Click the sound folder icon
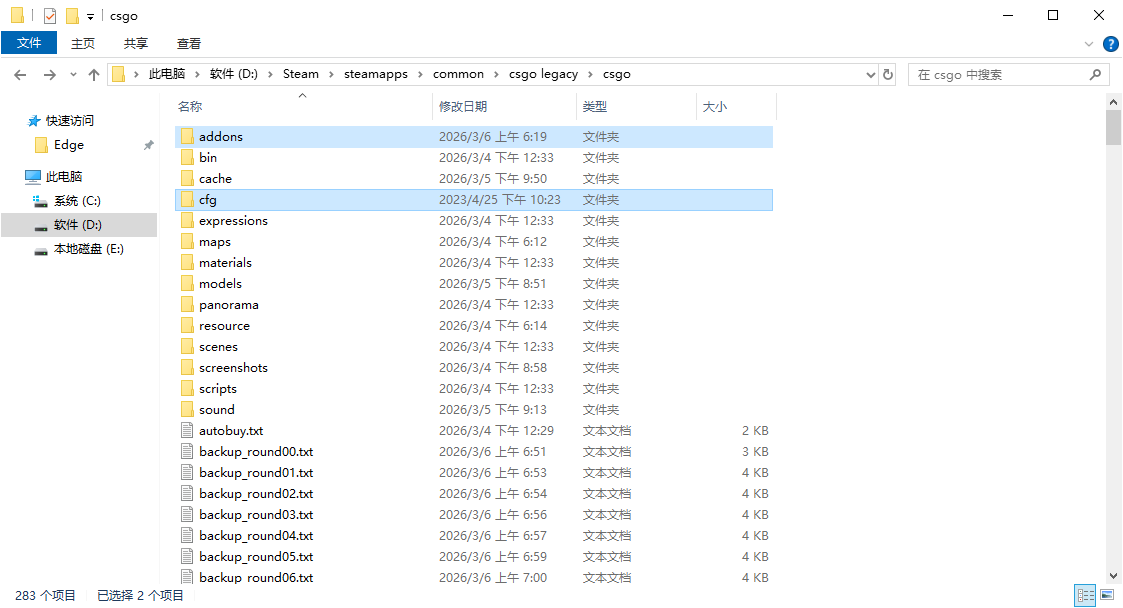This screenshot has height=608, width=1123. click(187, 410)
